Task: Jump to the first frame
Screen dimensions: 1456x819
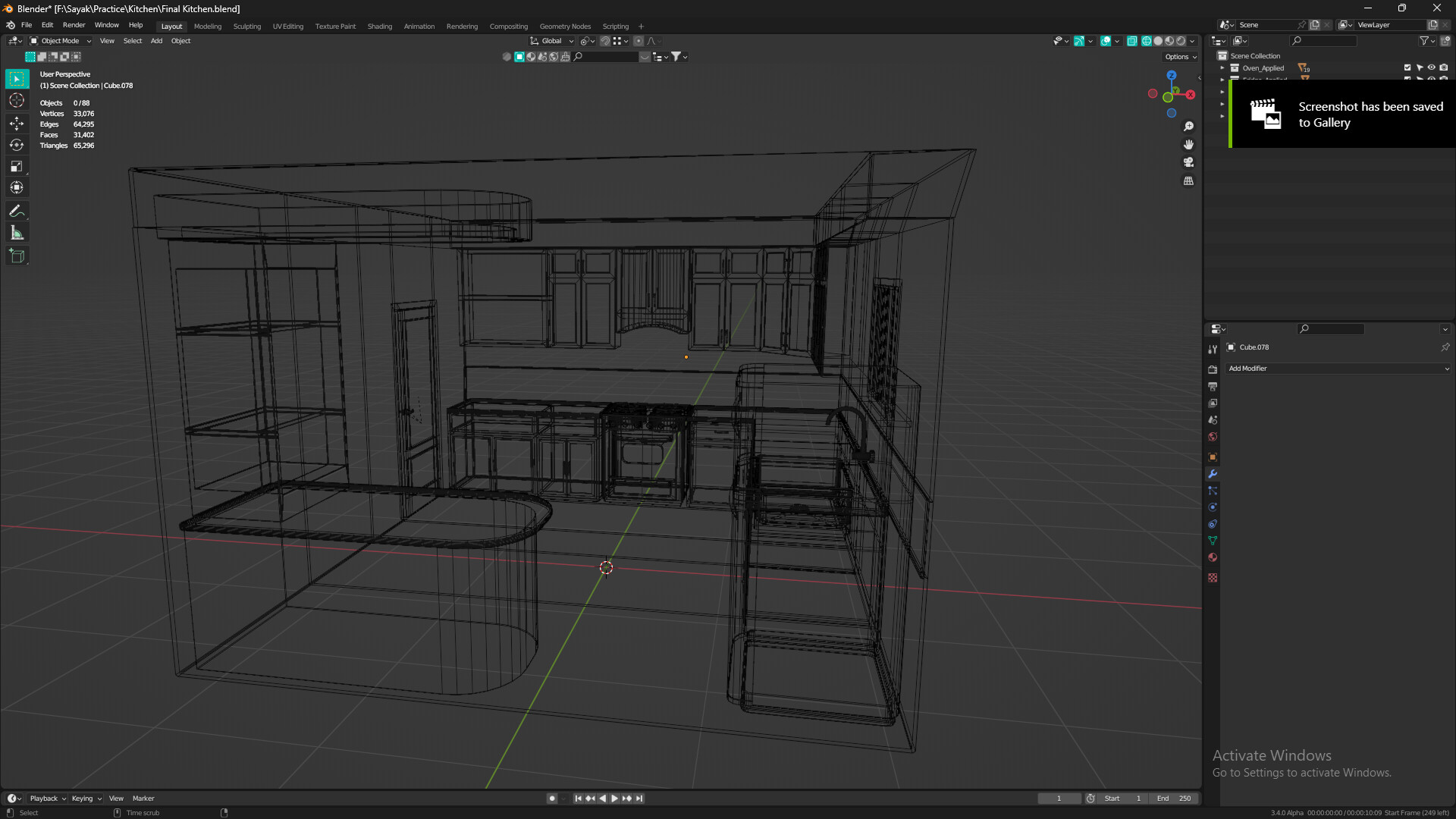Action: (x=578, y=799)
